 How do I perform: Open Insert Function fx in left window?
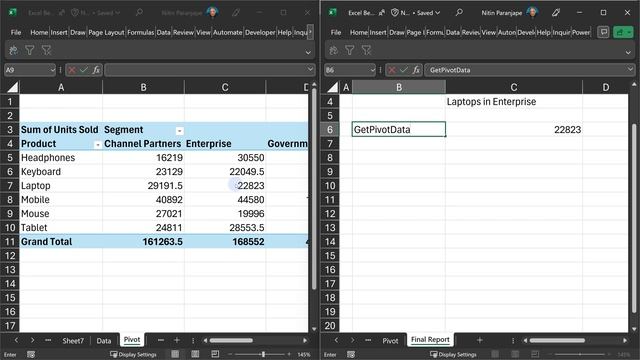click(x=96, y=70)
